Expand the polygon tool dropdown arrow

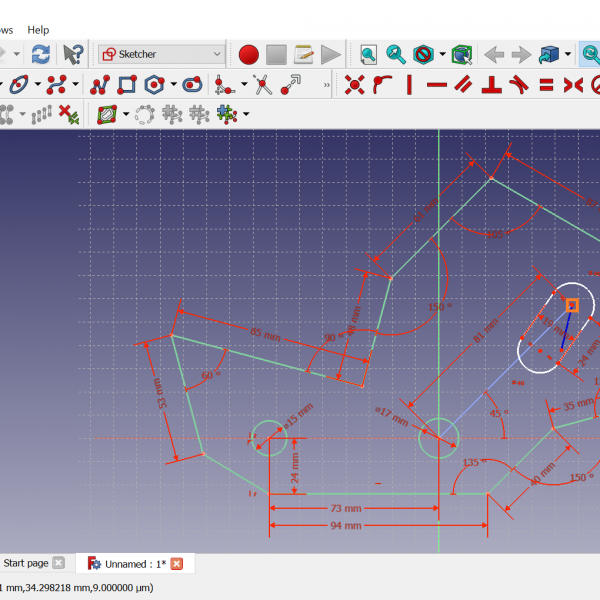coord(173,85)
